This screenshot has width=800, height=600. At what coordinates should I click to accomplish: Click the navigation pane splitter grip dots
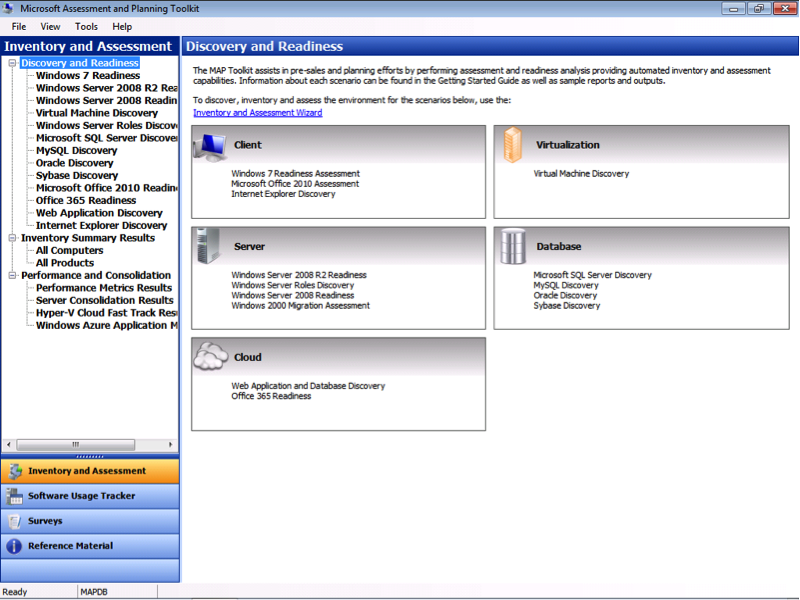(x=90, y=456)
